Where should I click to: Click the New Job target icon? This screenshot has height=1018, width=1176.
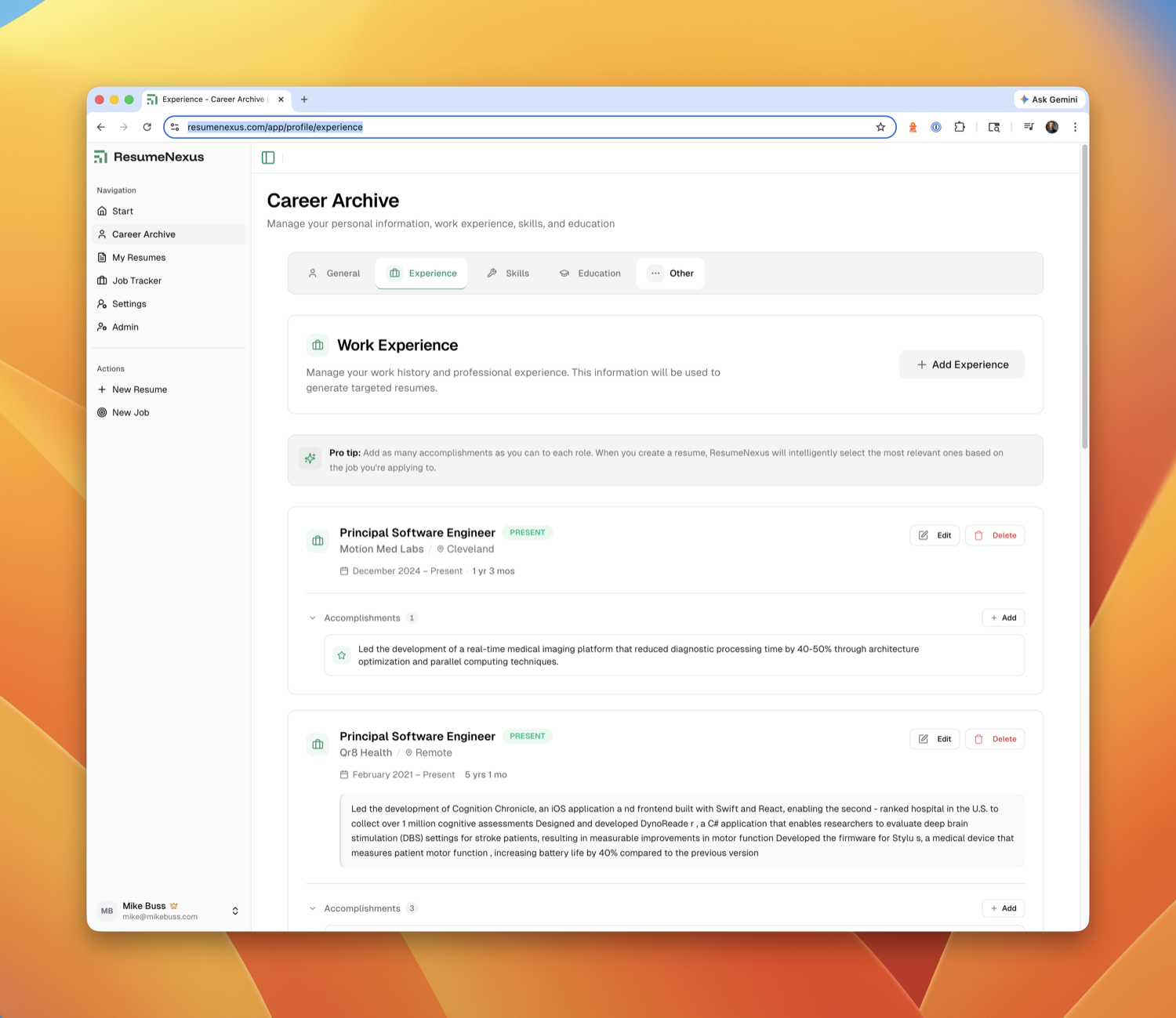[101, 412]
